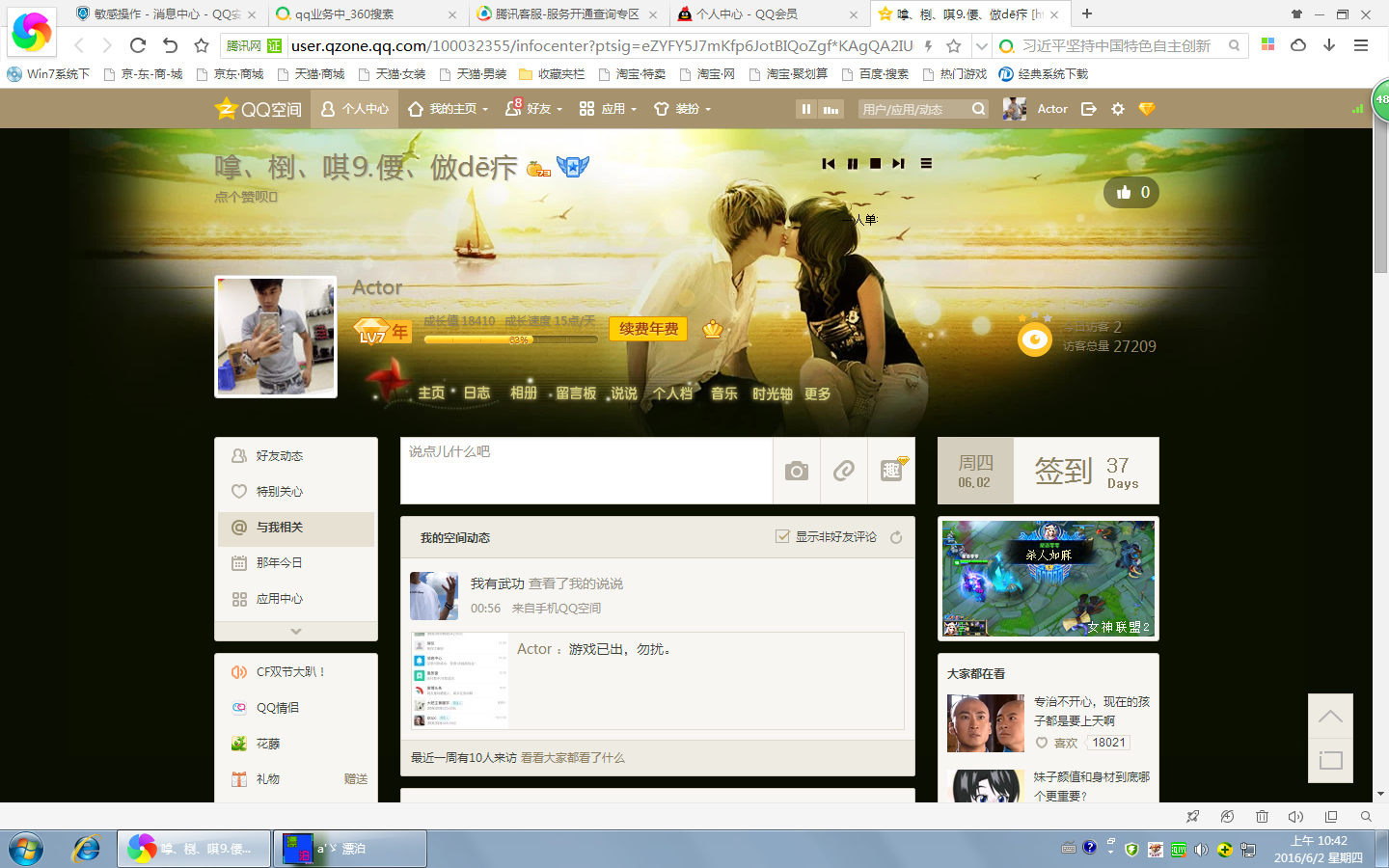
Task: Click the logout icon next to Actor
Action: pyautogui.click(x=1089, y=109)
